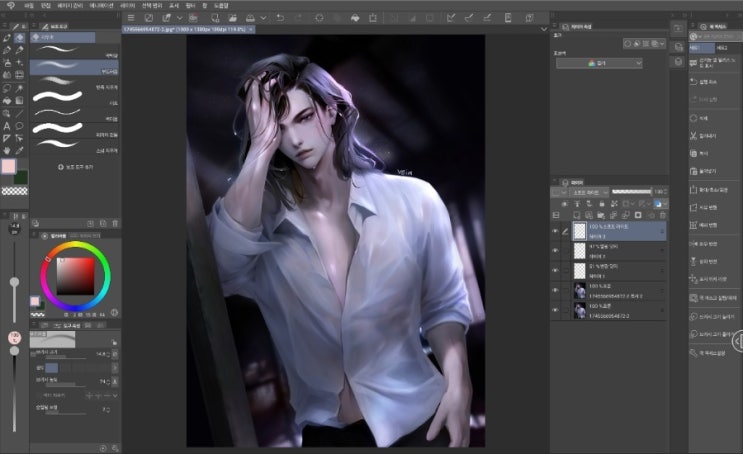
Task: Click the quick access undo entry
Action: point(704,82)
